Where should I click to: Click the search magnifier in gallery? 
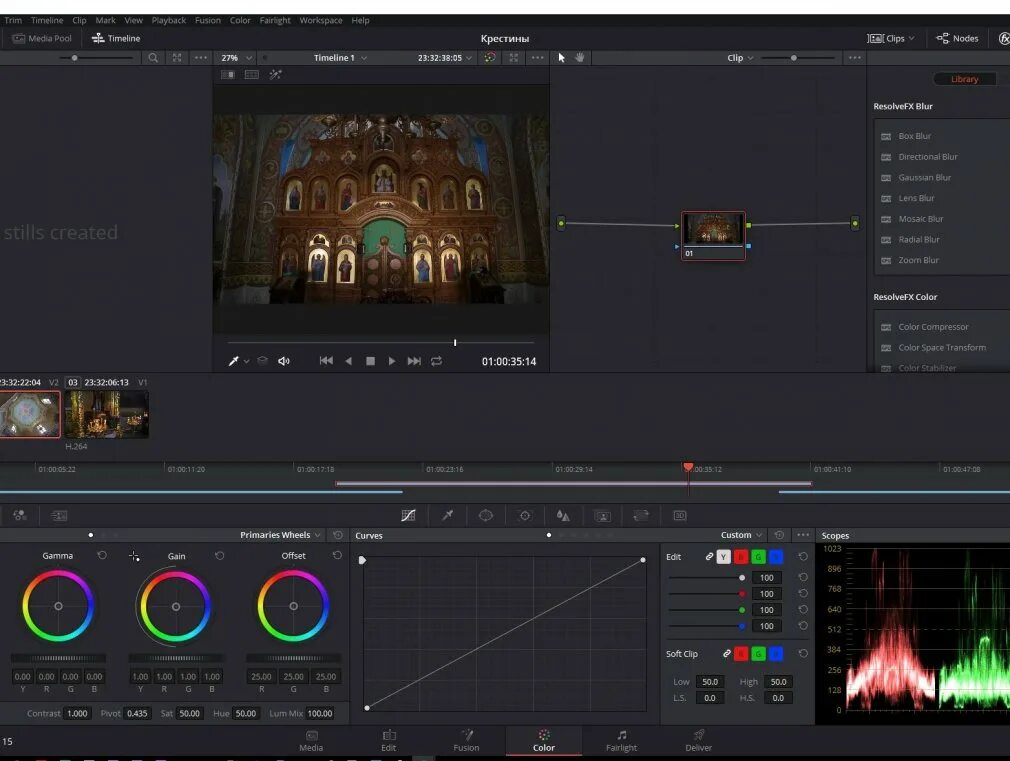153,57
